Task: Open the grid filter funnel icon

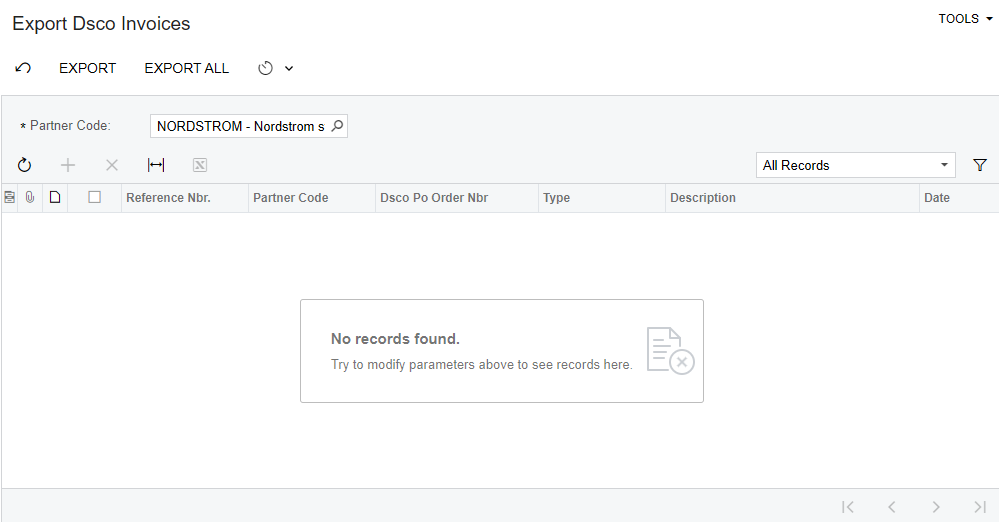Action: point(980,165)
